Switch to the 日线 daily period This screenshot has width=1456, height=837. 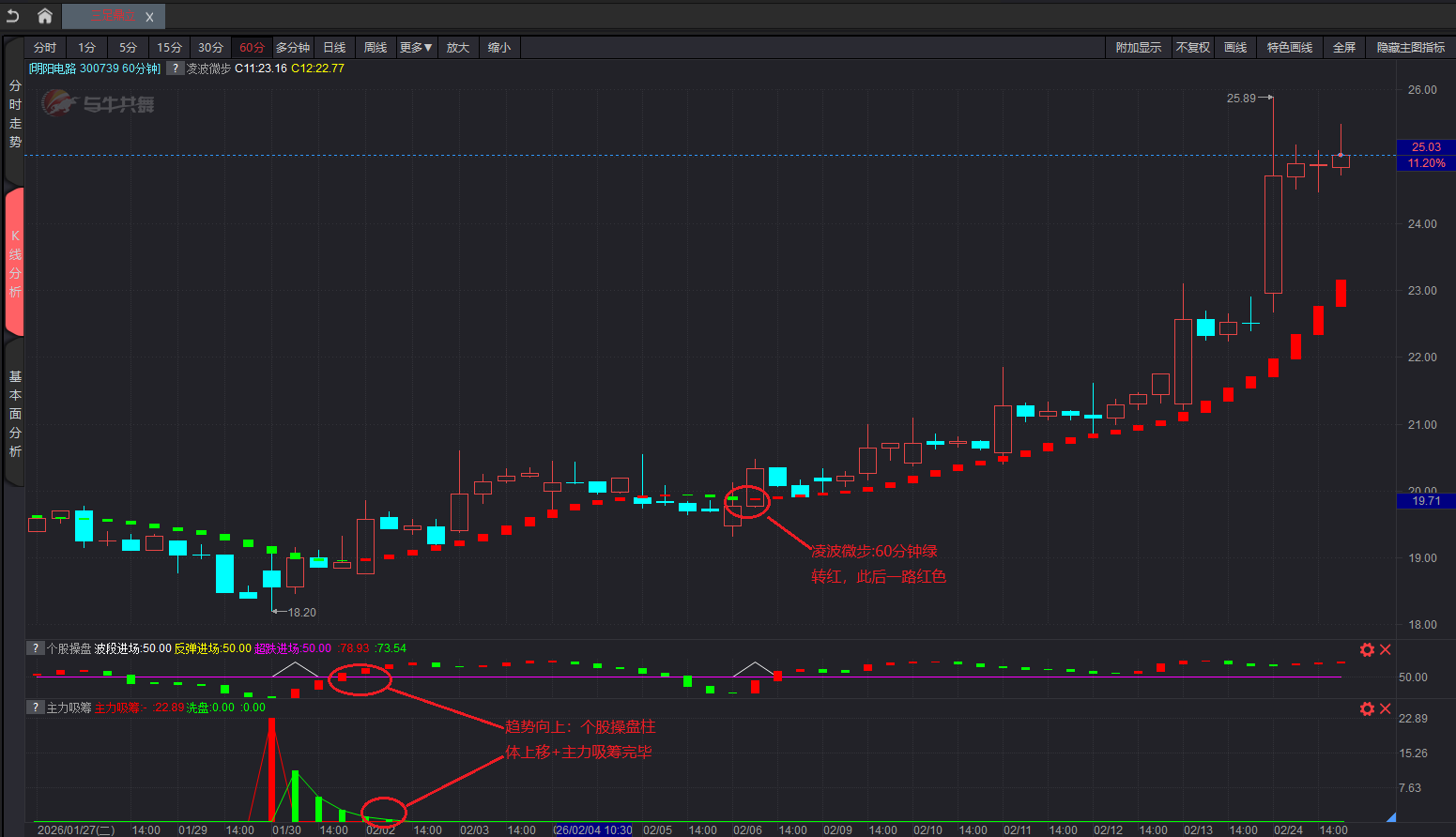(334, 48)
